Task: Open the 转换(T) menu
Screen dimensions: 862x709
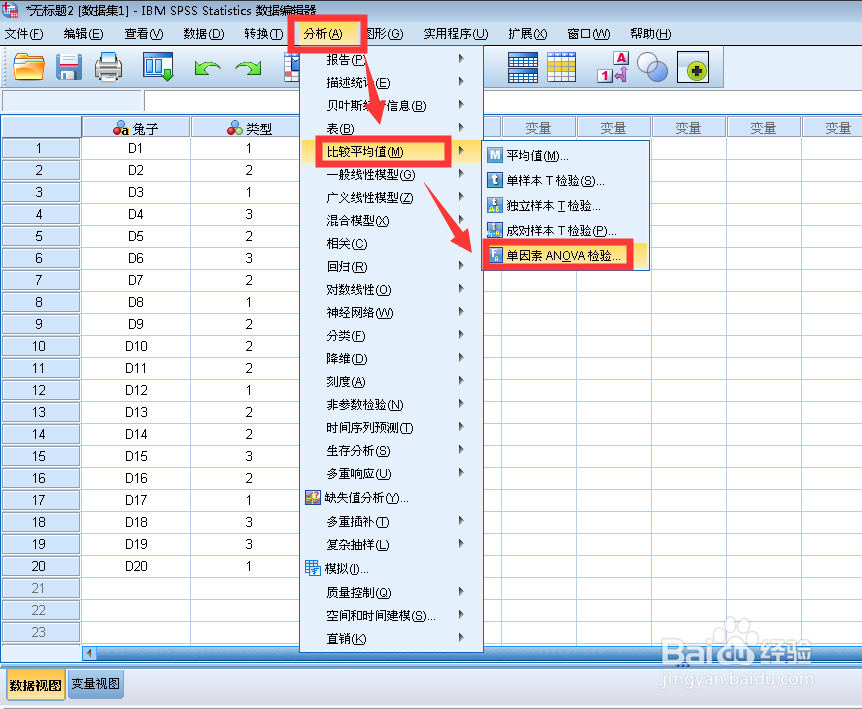Action: (264, 34)
